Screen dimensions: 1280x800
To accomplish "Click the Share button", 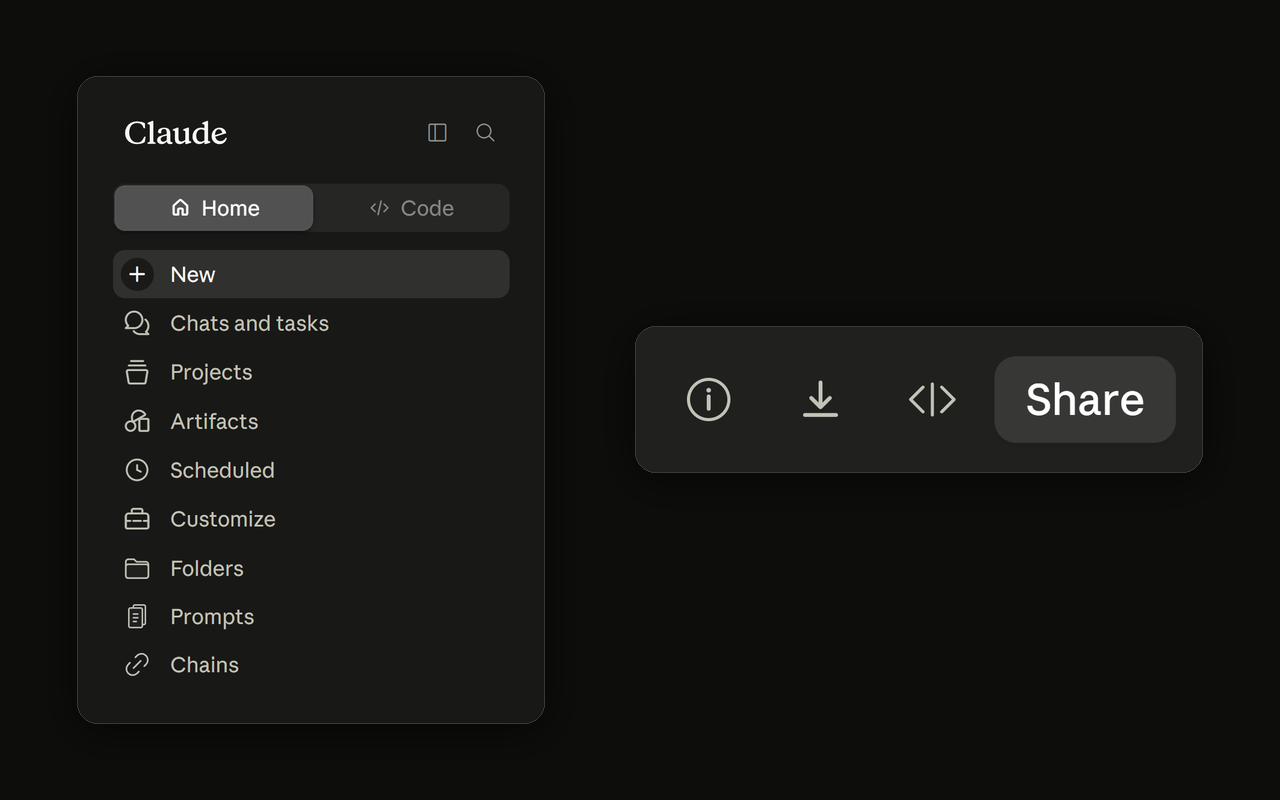I will coord(1085,399).
